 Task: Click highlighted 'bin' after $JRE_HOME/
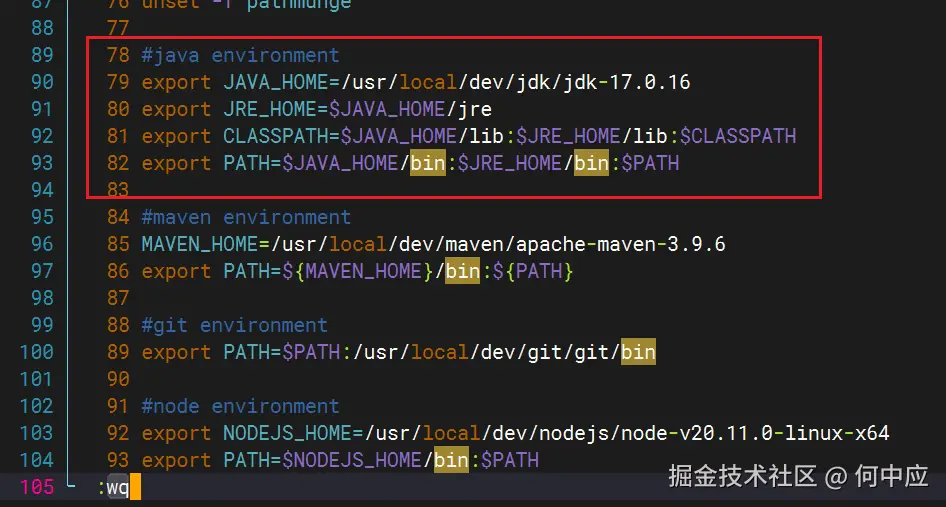[x=591, y=163]
